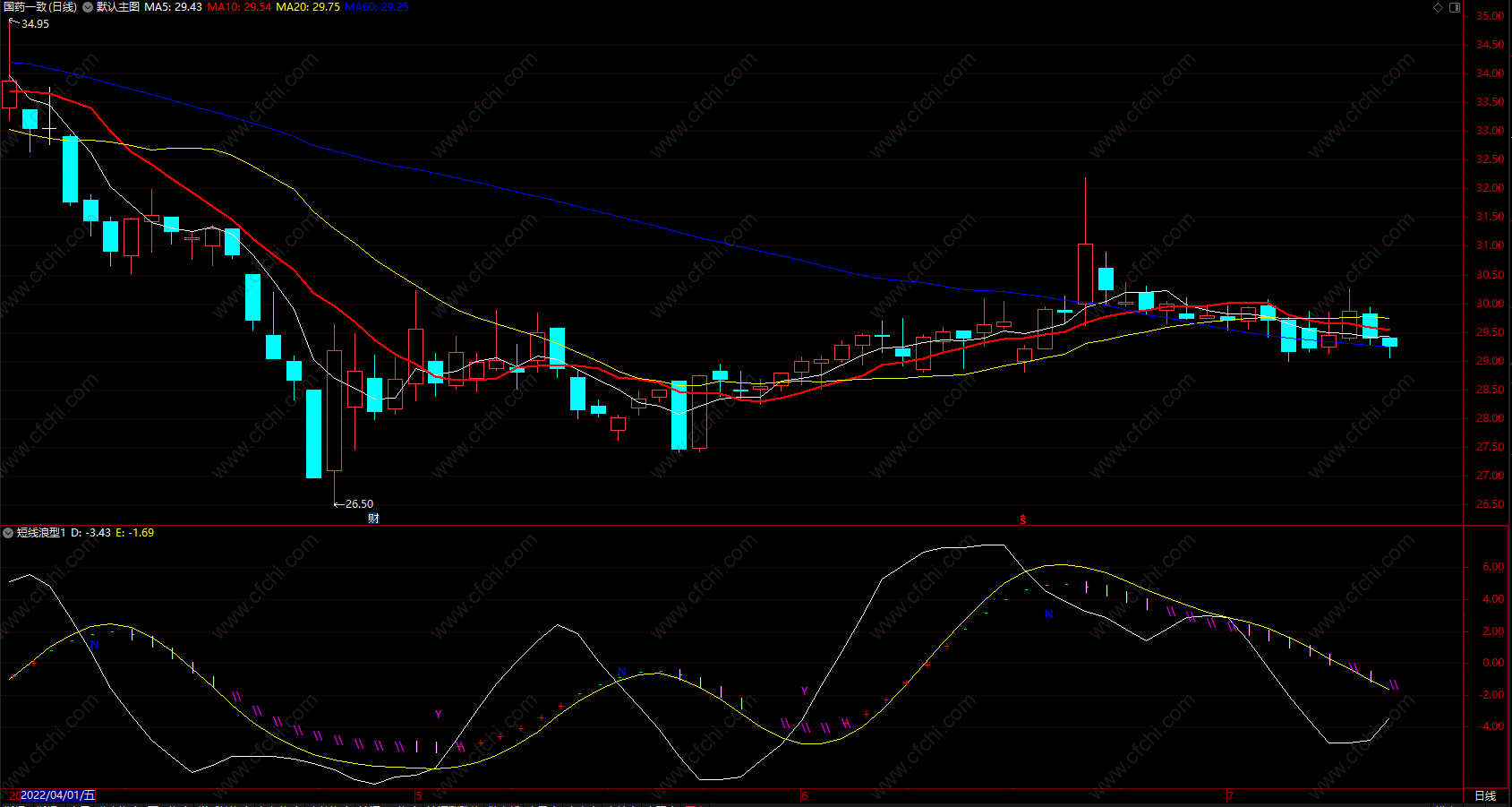The width and height of the screenshot is (1512, 807).
Task: Click the 2022/04/01/五 date label
Action: [x=57, y=795]
